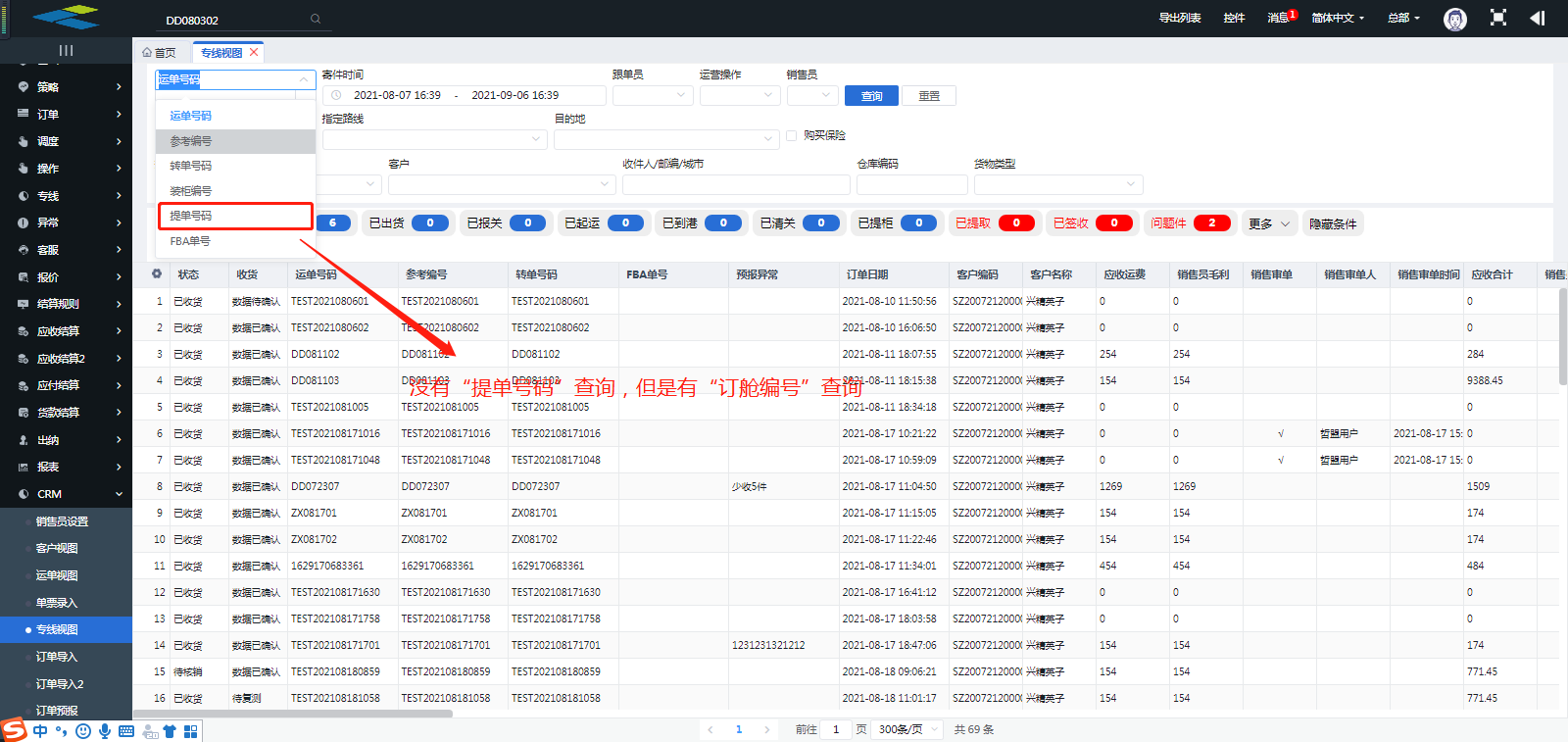The height and width of the screenshot is (742, 1568).
Task: Click the 重置 reset button
Action: (929, 95)
